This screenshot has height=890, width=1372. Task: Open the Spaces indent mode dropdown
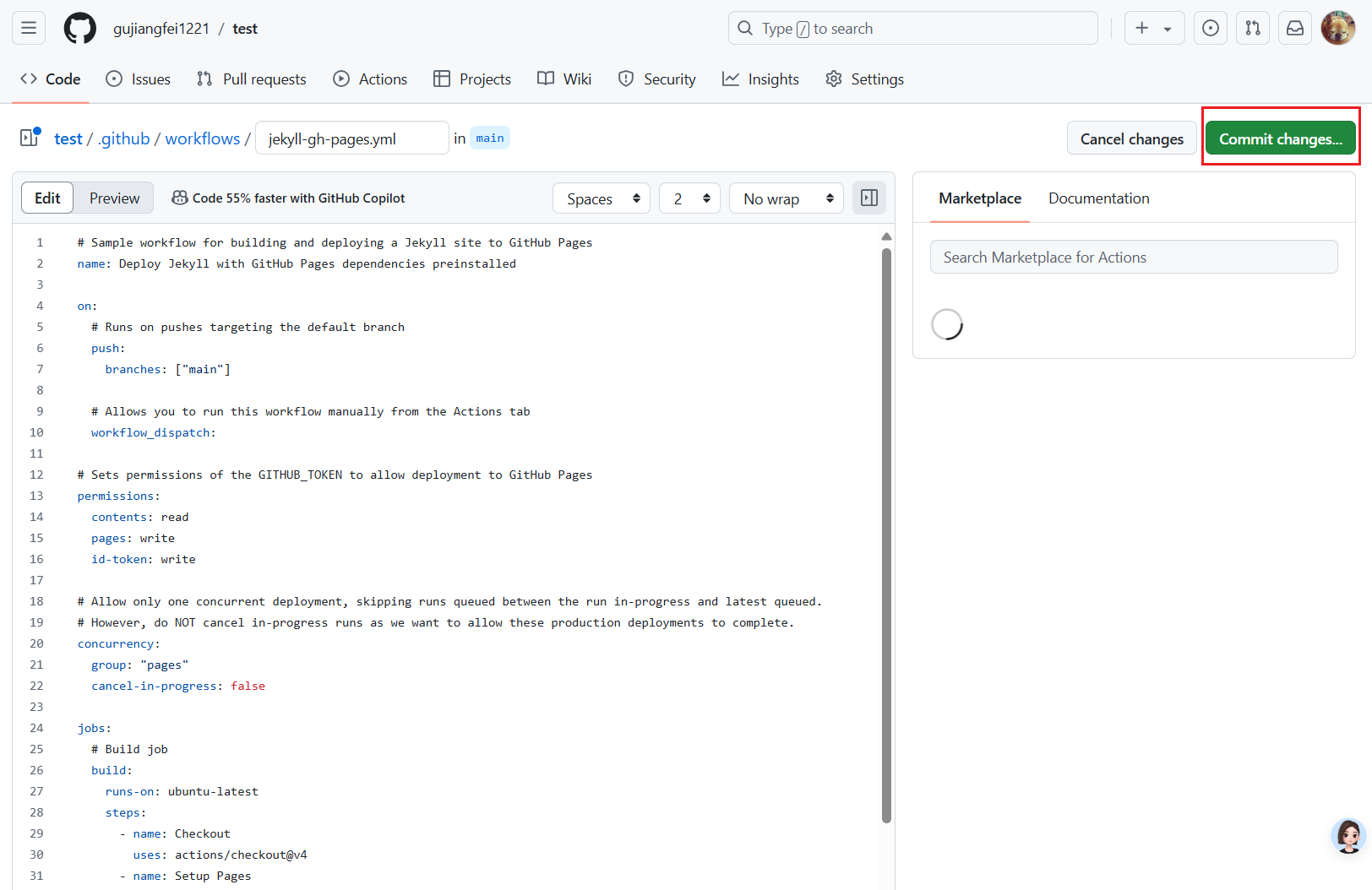pos(602,198)
